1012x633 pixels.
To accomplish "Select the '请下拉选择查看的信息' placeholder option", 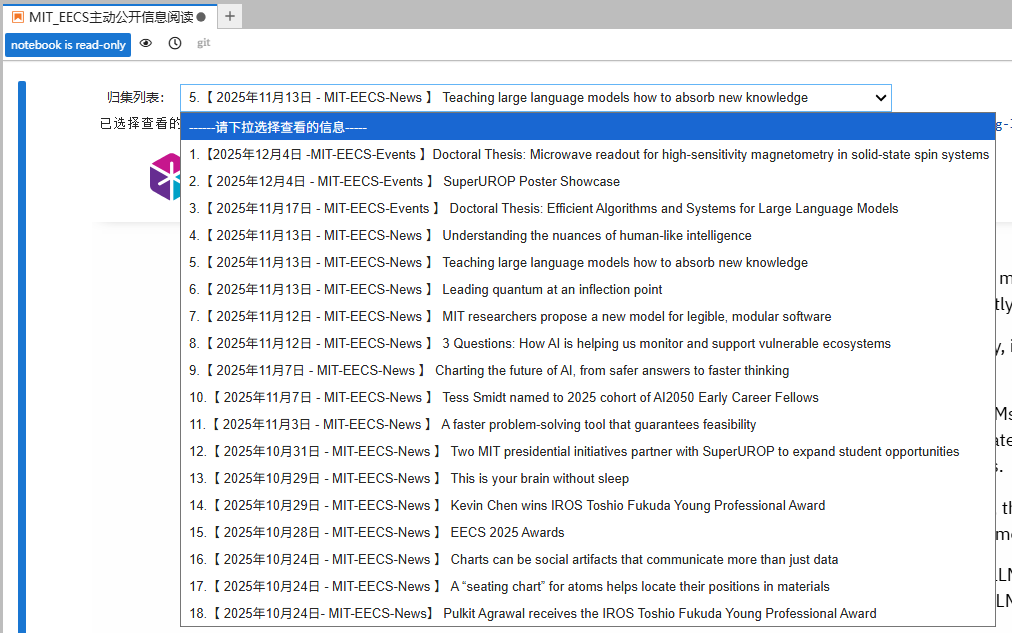I will [x=588, y=127].
